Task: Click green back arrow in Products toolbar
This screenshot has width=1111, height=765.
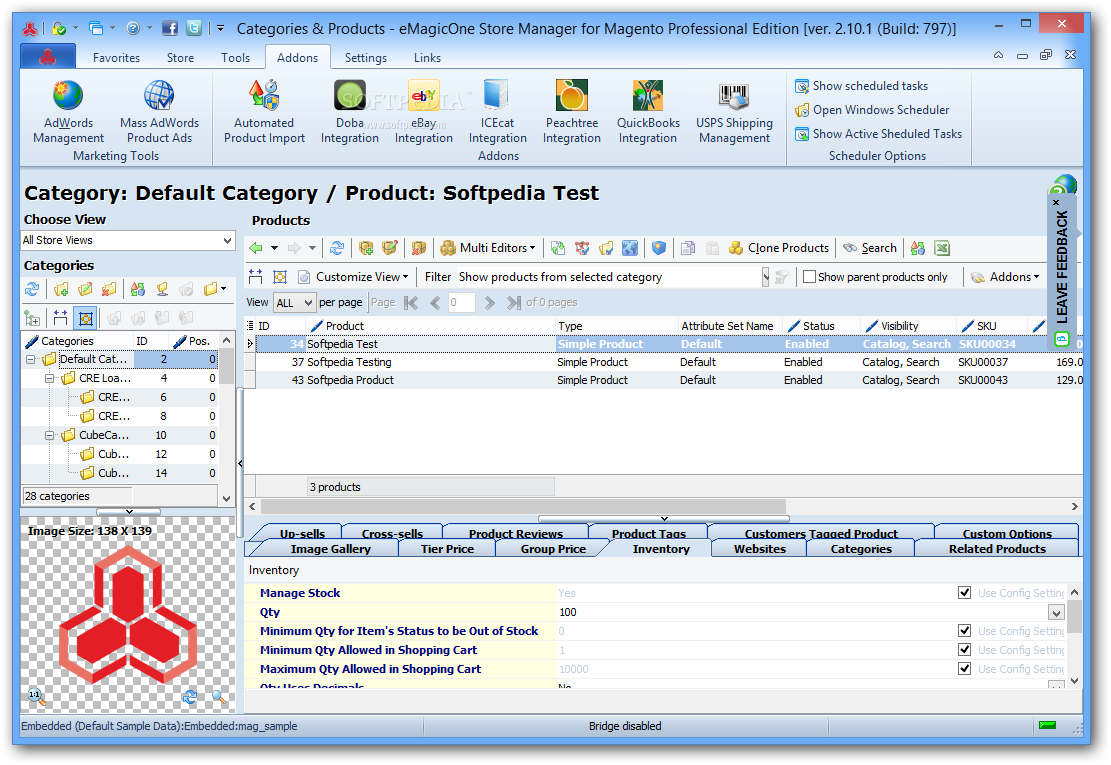Action: [256, 248]
